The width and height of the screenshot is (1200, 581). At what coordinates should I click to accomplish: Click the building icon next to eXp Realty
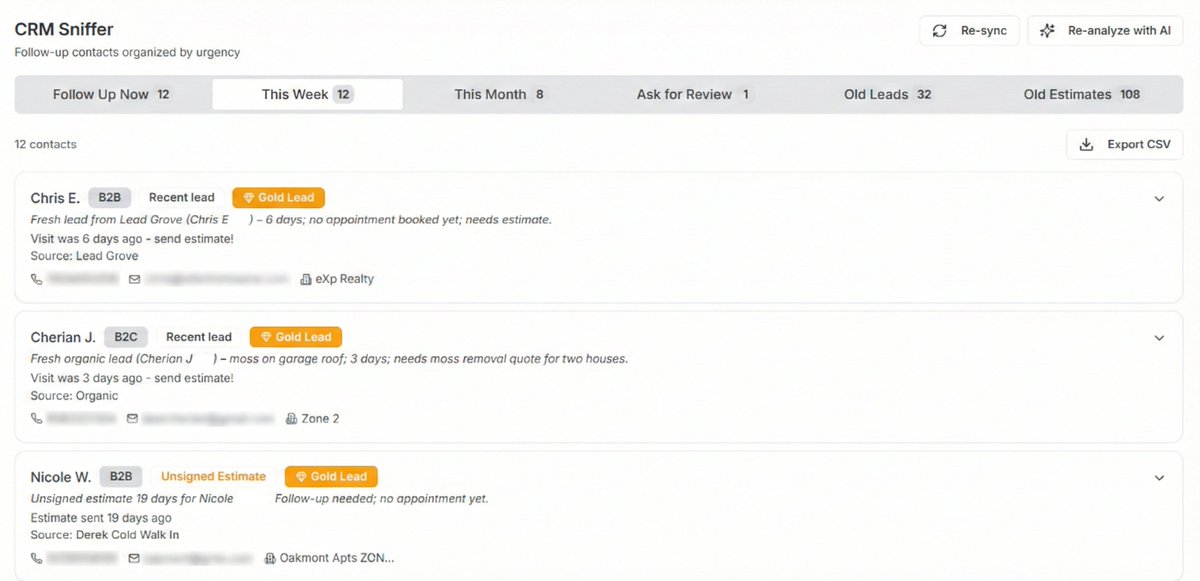pyautogui.click(x=306, y=279)
